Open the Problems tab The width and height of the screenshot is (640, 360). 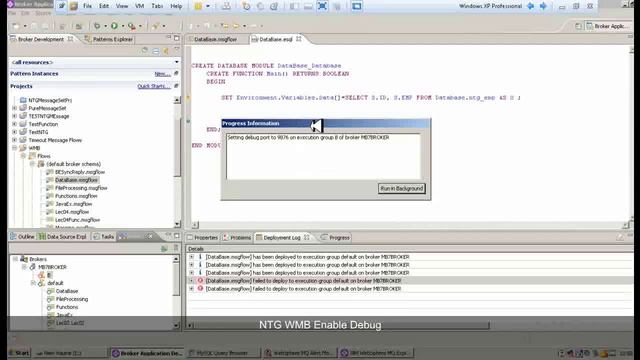tap(237, 237)
